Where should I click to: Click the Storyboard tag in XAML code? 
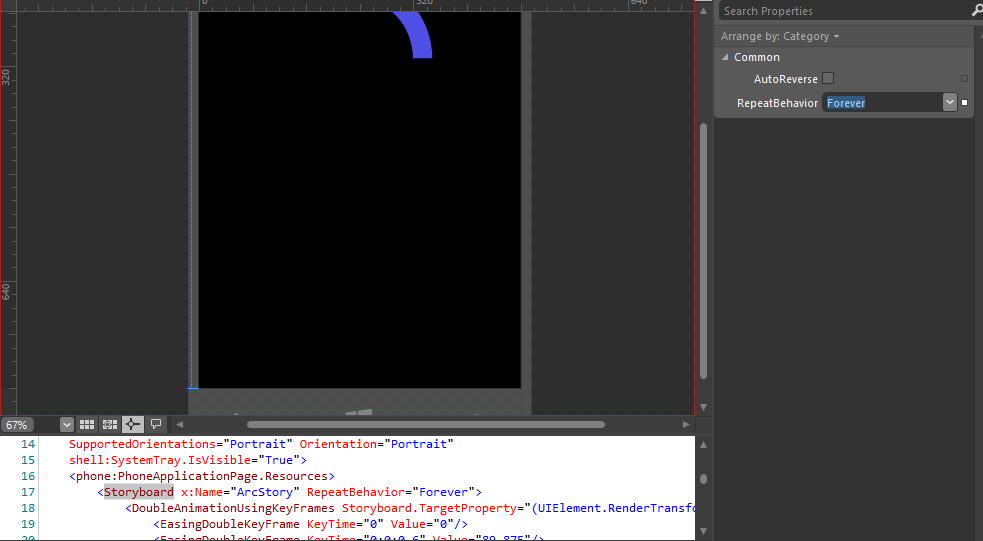click(139, 492)
